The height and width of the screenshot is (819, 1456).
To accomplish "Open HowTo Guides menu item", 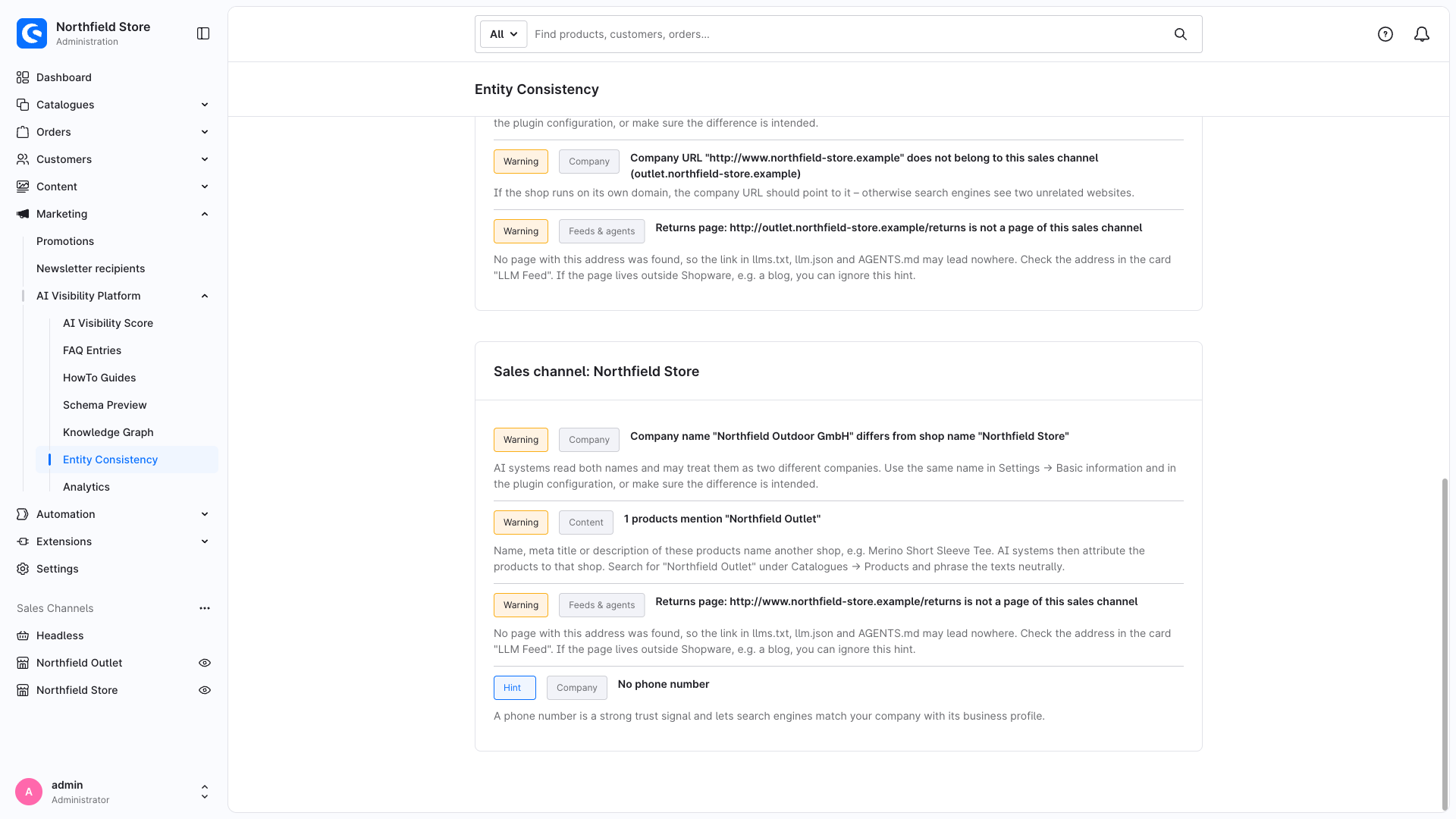I will click(99, 378).
